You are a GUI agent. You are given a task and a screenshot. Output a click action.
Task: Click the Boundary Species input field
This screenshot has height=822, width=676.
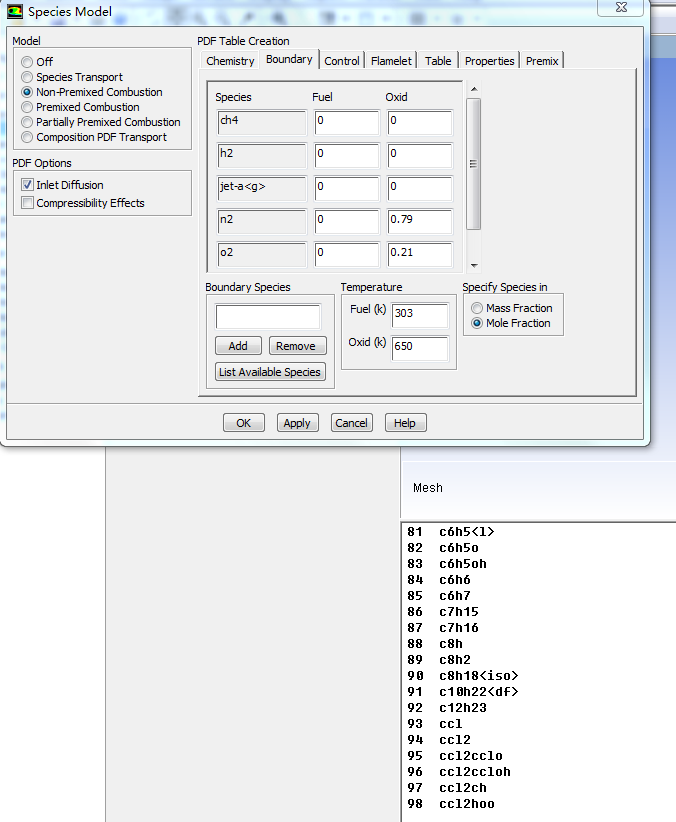coord(268,317)
